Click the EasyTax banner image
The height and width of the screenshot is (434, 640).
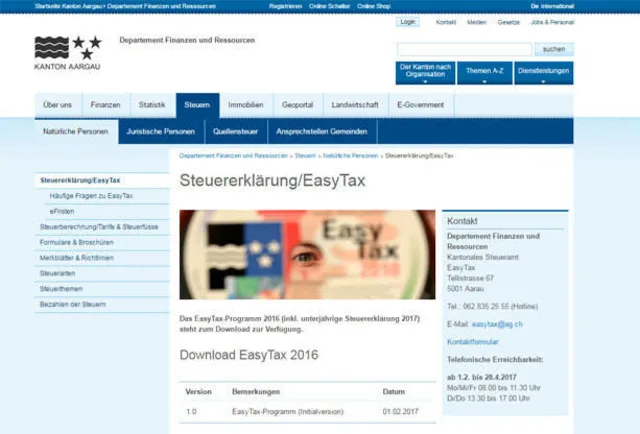click(x=307, y=255)
